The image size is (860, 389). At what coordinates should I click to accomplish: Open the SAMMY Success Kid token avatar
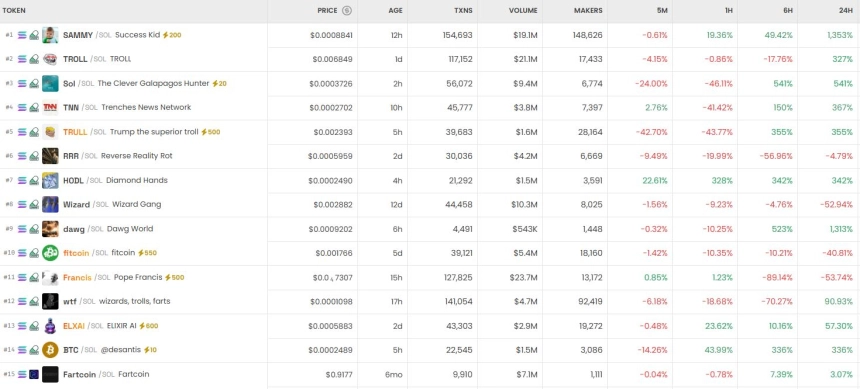click(x=50, y=35)
